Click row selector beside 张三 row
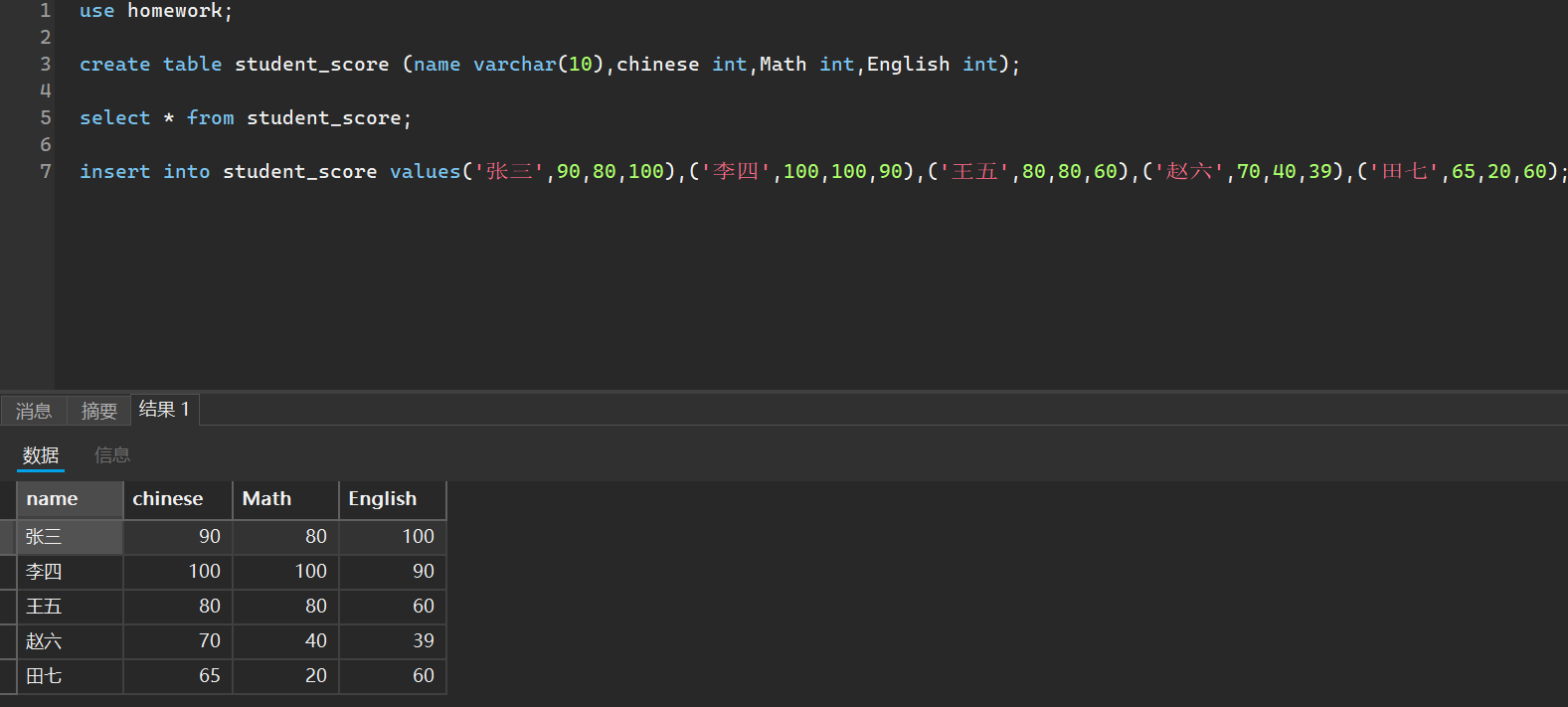1568x707 pixels. click(x=8, y=537)
